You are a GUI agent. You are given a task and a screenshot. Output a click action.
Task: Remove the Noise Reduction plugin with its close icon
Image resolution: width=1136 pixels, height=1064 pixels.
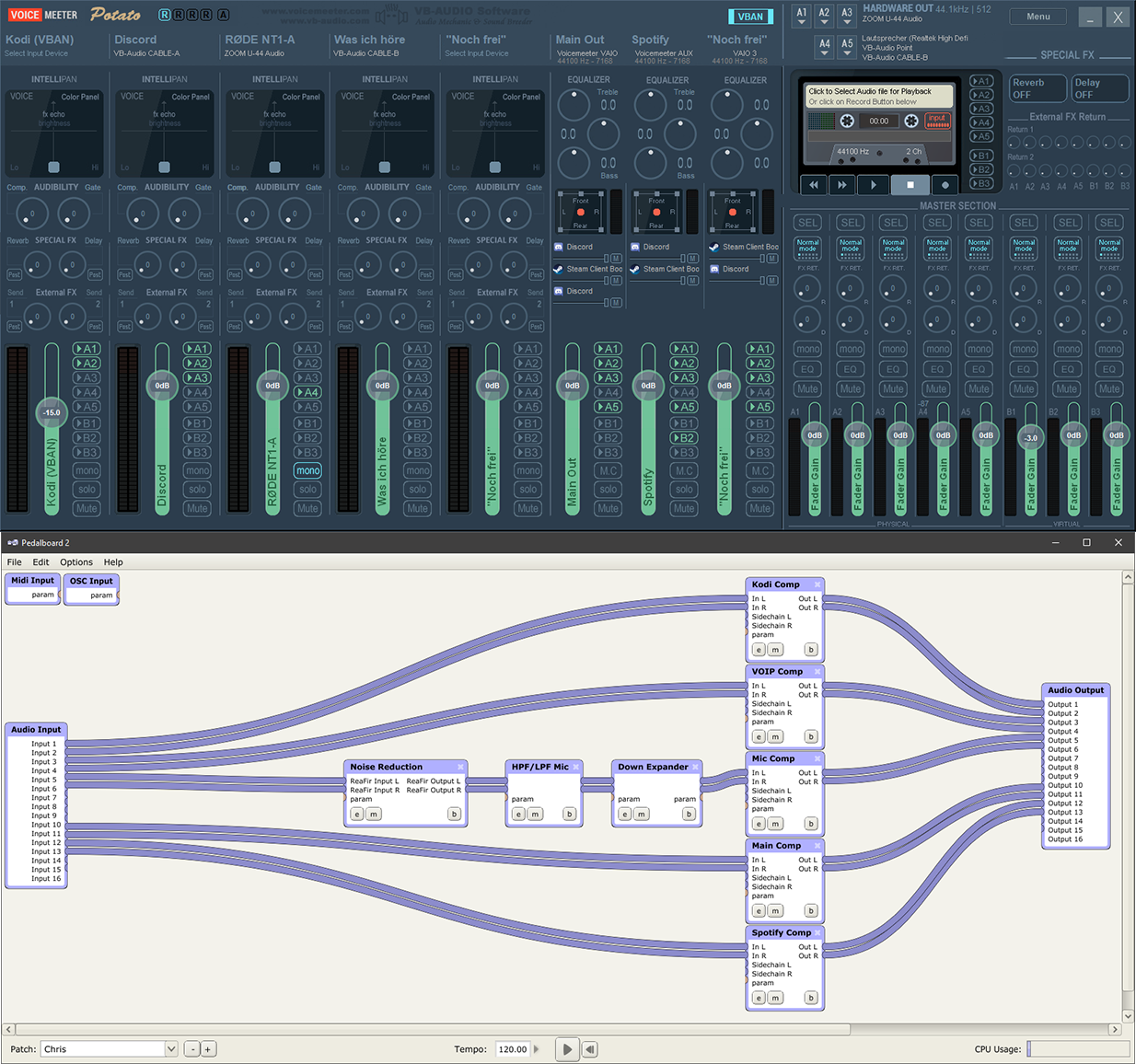461,767
